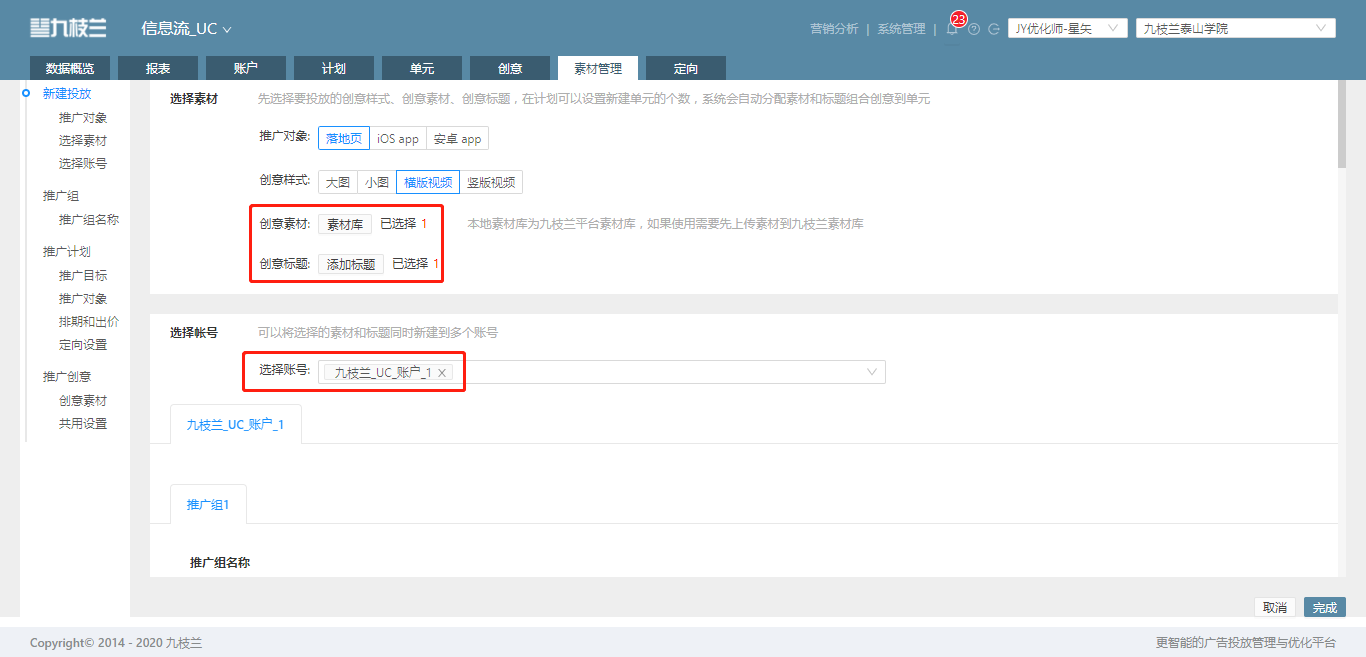Open the 定向 navigation tab

(686, 68)
